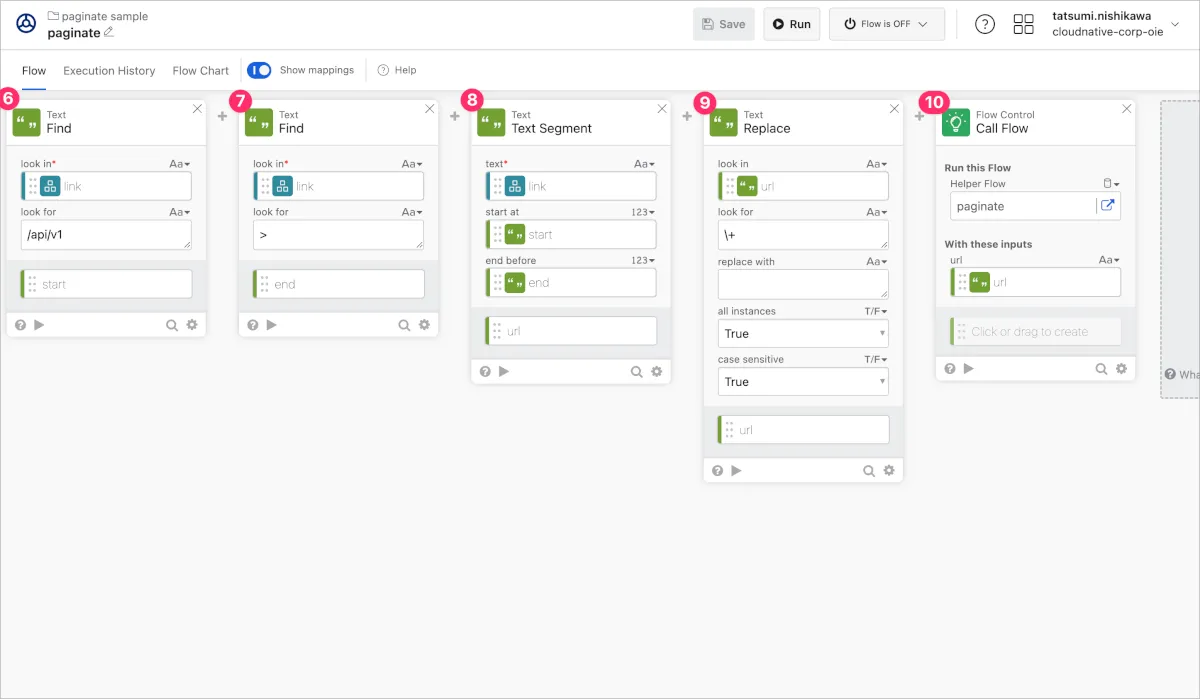1200x699 pixels.
Task: Open settings gear on Replace card
Action: [889, 470]
